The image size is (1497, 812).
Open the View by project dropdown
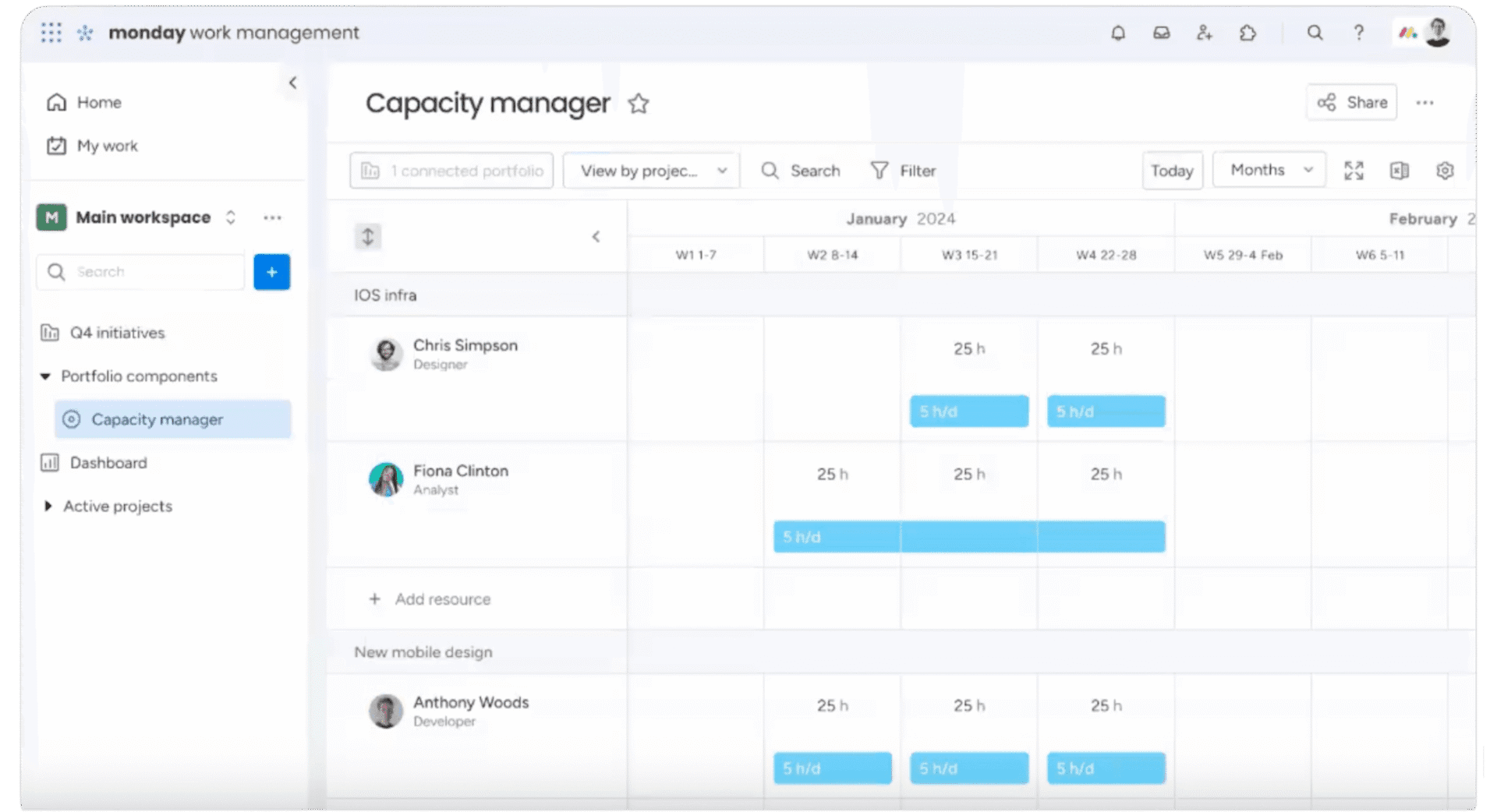pyautogui.click(x=650, y=170)
